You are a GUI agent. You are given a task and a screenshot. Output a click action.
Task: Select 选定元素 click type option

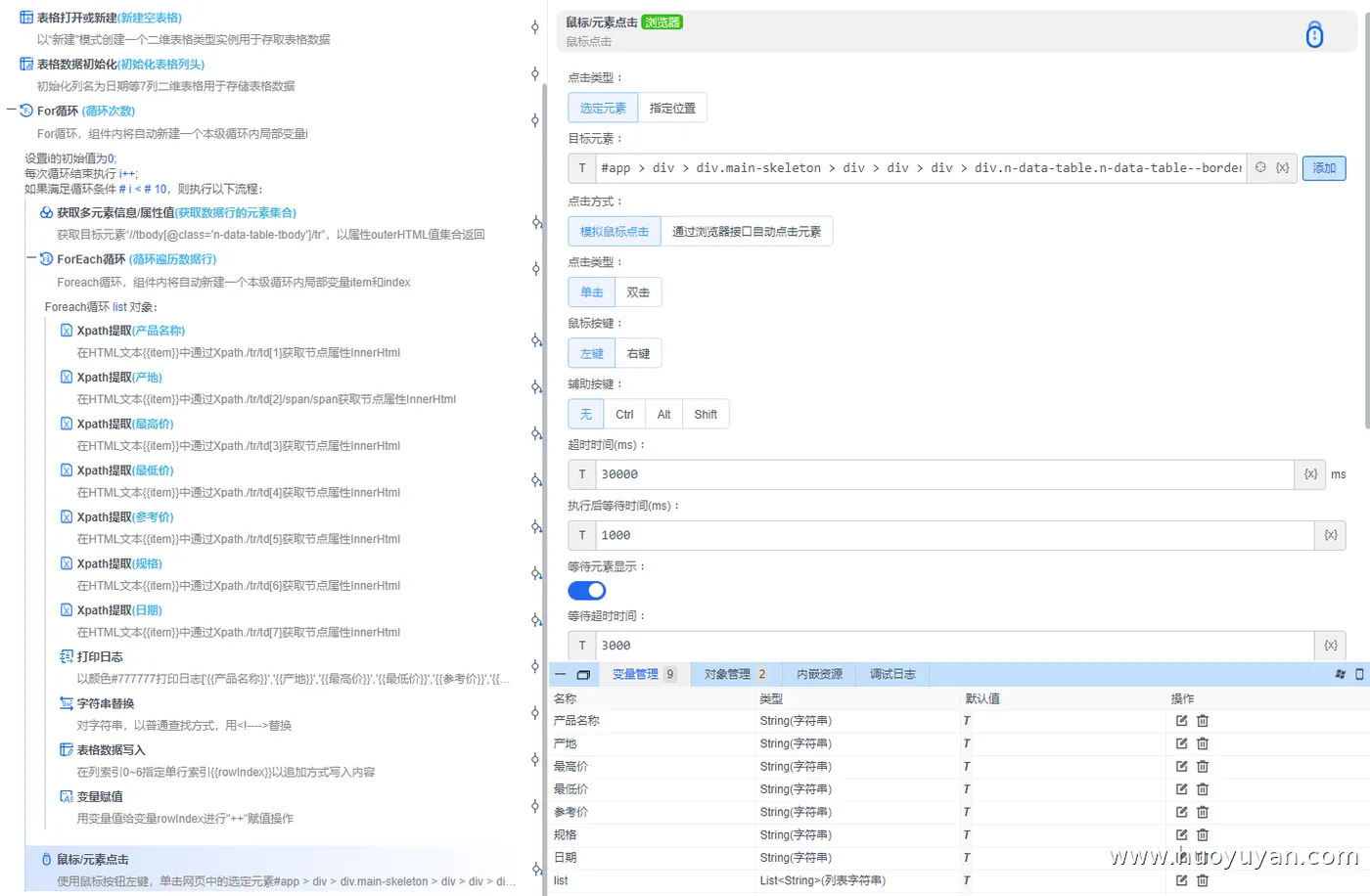click(603, 108)
